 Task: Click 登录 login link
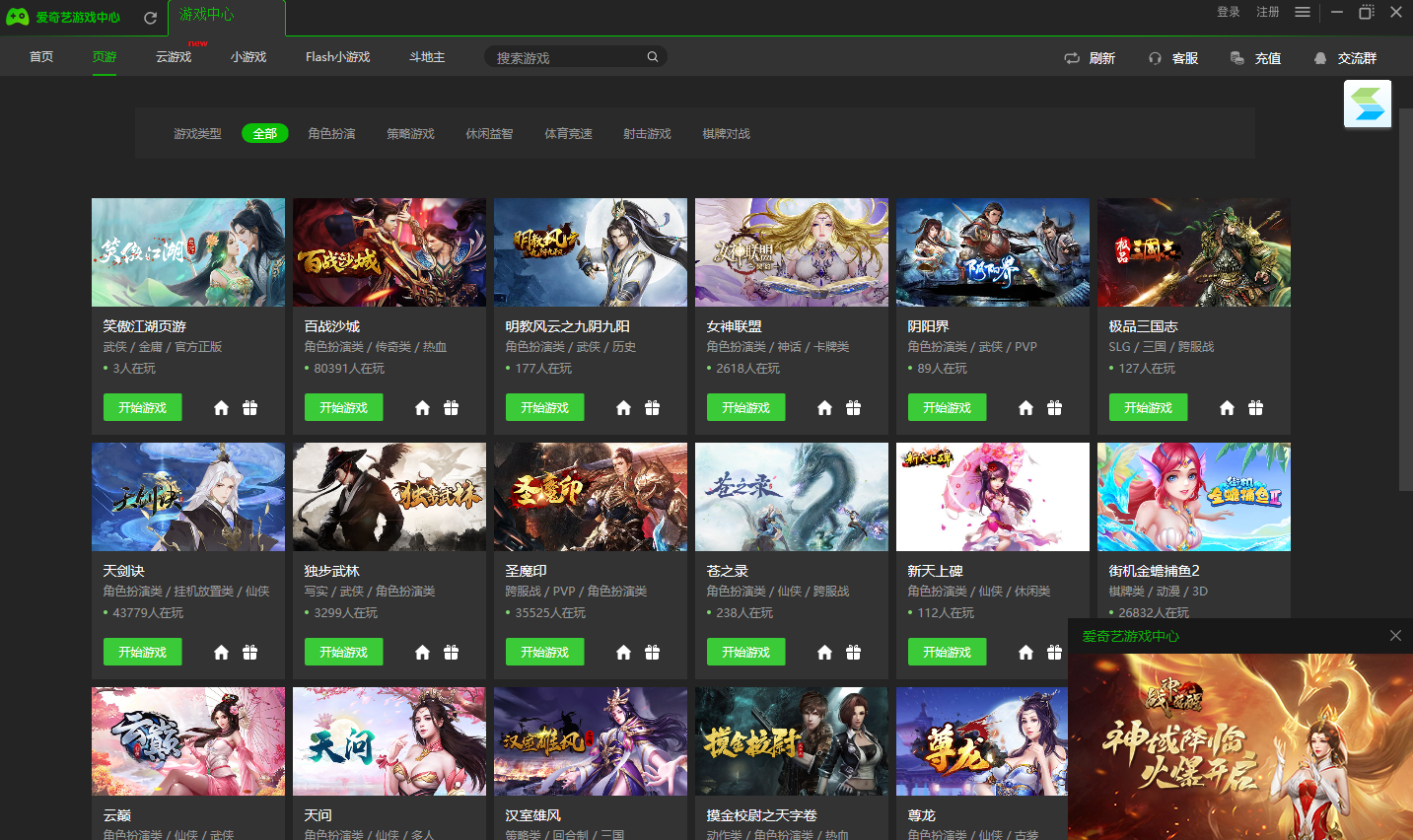click(1229, 12)
